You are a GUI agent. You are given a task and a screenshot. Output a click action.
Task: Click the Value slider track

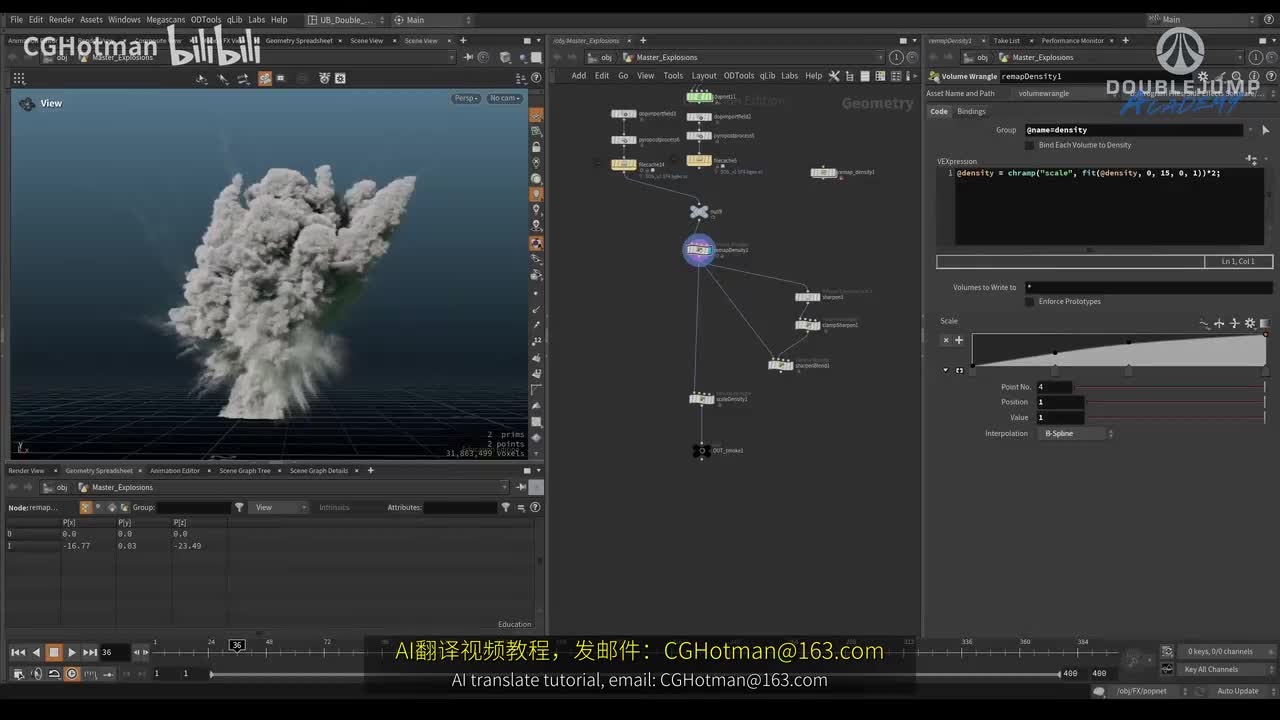(x=1178, y=417)
